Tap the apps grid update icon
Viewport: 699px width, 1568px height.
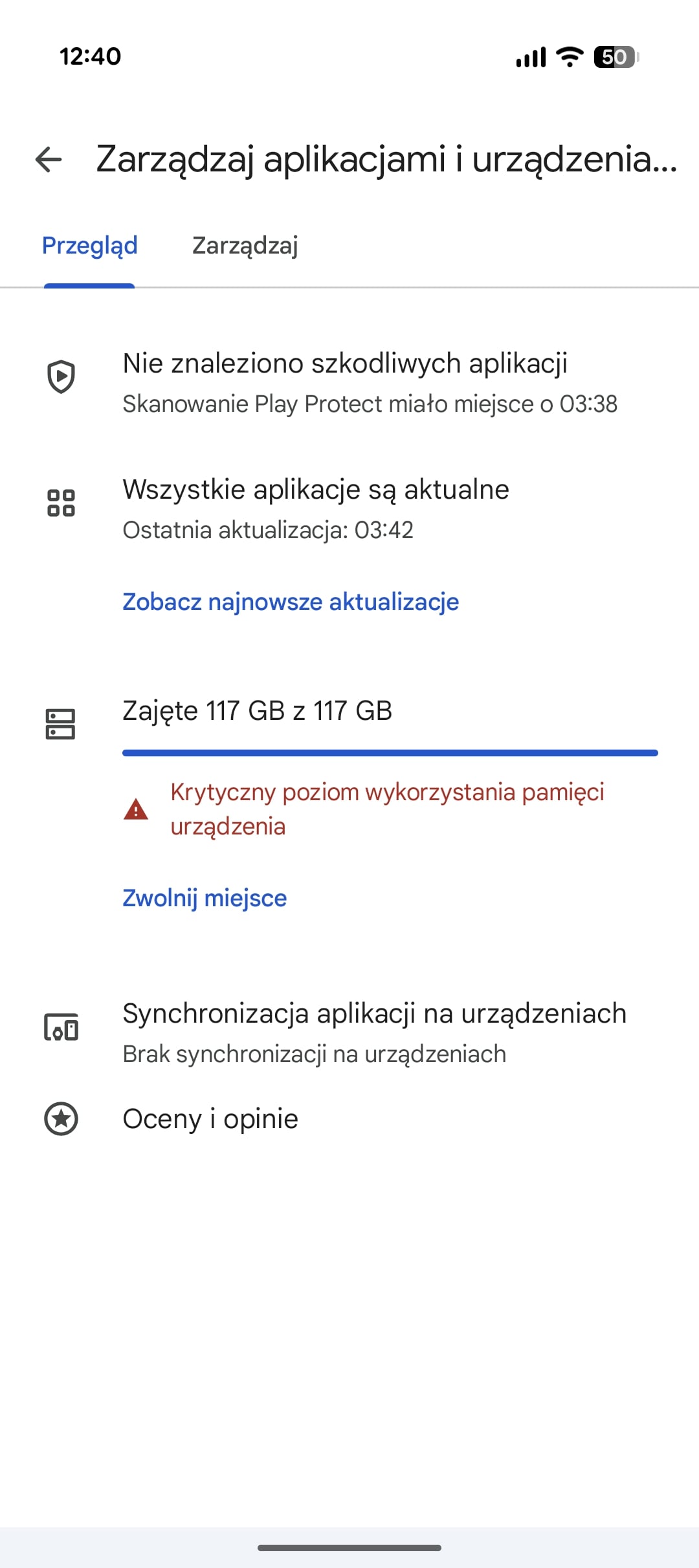(x=61, y=503)
